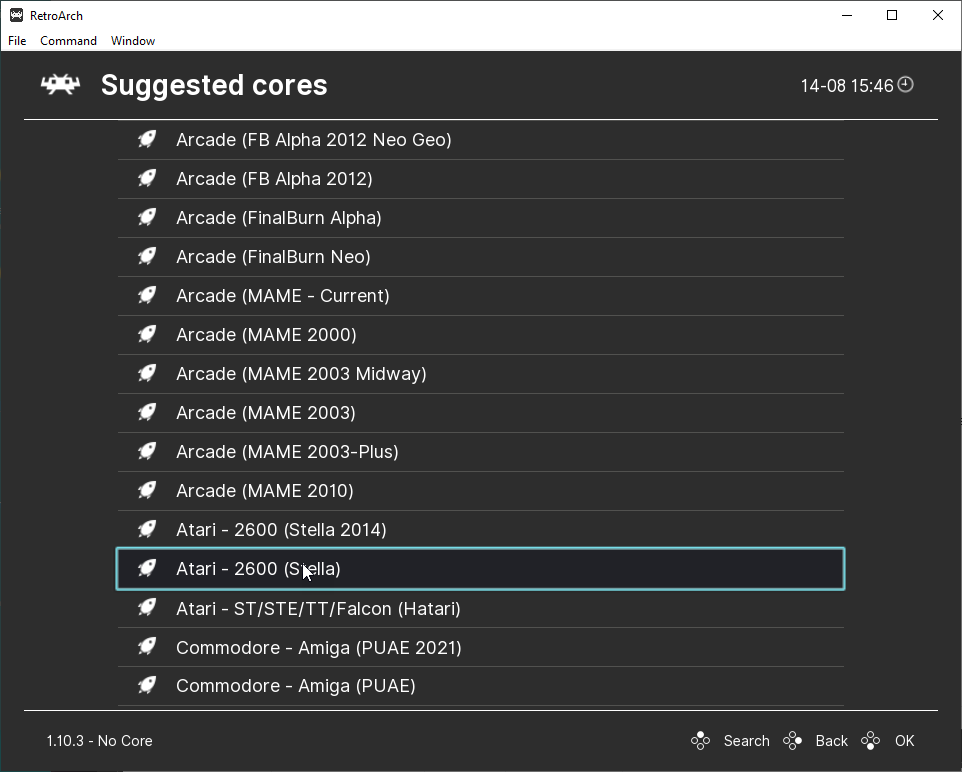Open the Command menu

tap(68, 41)
